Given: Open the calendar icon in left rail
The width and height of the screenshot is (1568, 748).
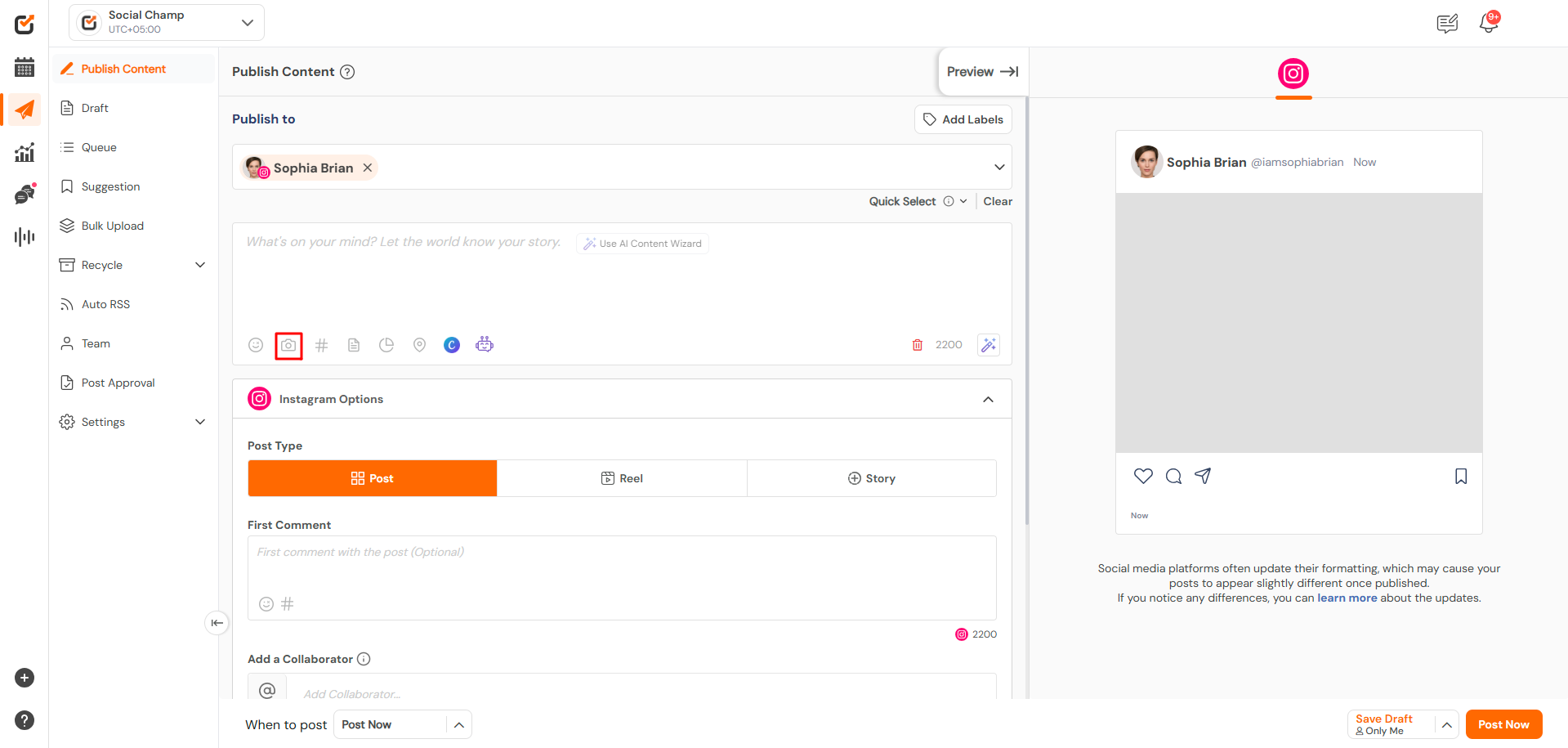Looking at the screenshot, I should point(25,67).
